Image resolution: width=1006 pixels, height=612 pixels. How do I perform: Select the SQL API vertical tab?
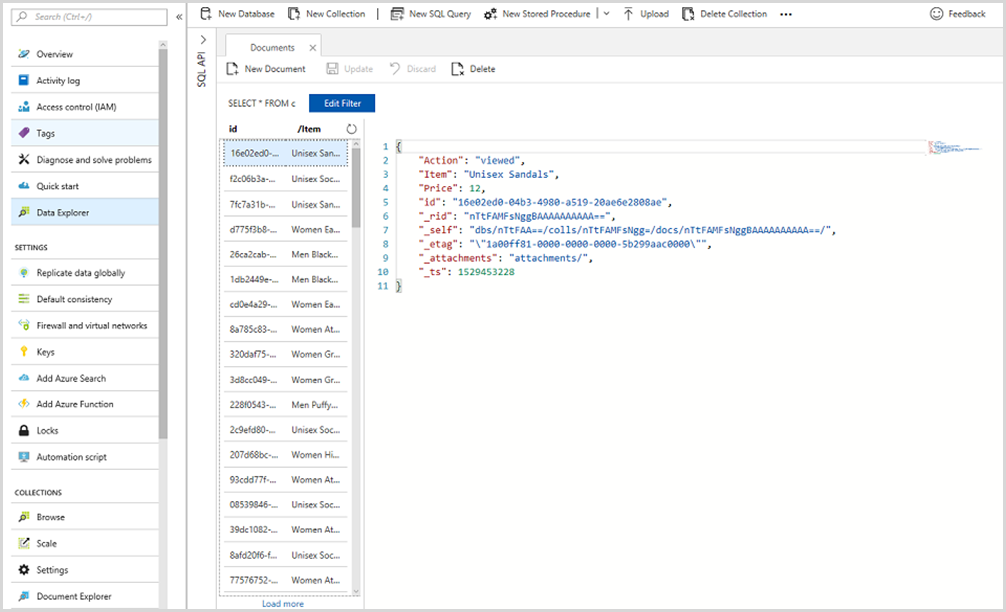click(x=204, y=66)
